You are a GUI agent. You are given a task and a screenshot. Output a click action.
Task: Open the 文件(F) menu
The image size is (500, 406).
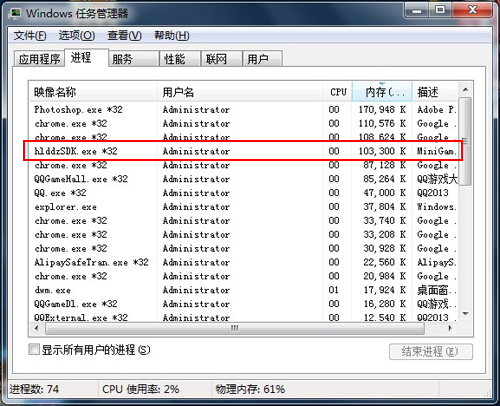tap(30, 35)
